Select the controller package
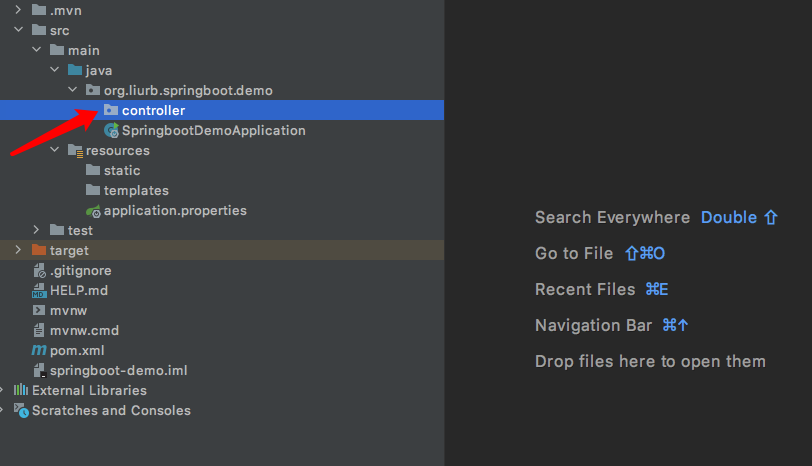 (x=222, y=110)
